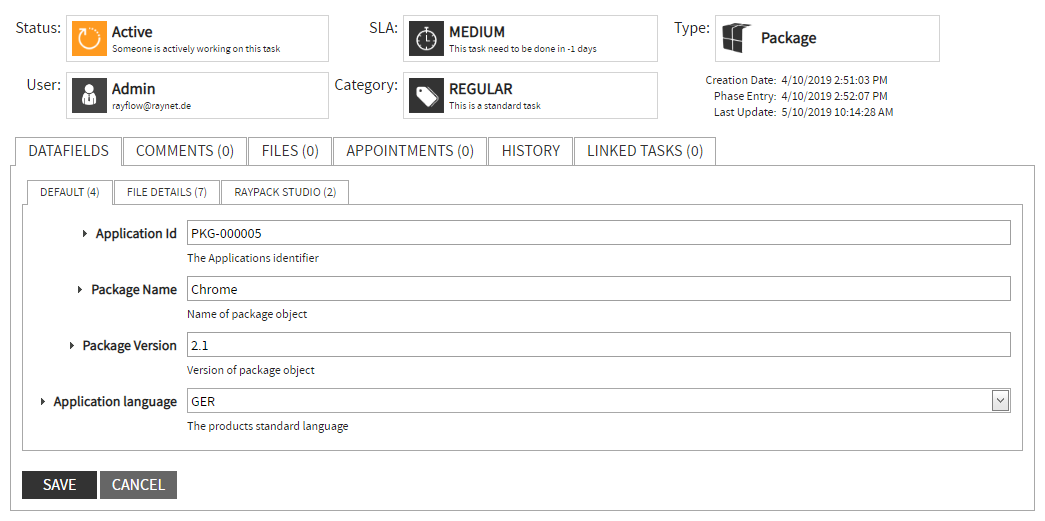This screenshot has height=521, width=1045.
Task: Click the Application Id input field
Action: point(598,233)
